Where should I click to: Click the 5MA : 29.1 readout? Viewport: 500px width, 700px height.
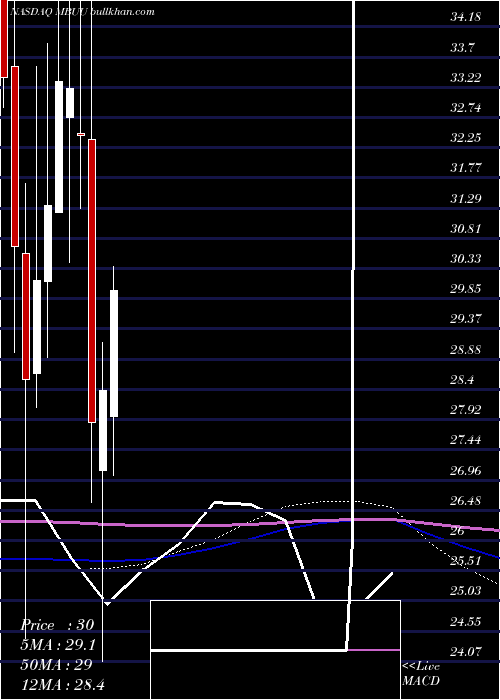tap(58, 645)
